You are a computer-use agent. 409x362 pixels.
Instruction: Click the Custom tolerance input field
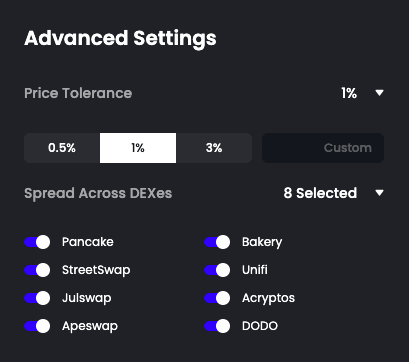(x=323, y=148)
